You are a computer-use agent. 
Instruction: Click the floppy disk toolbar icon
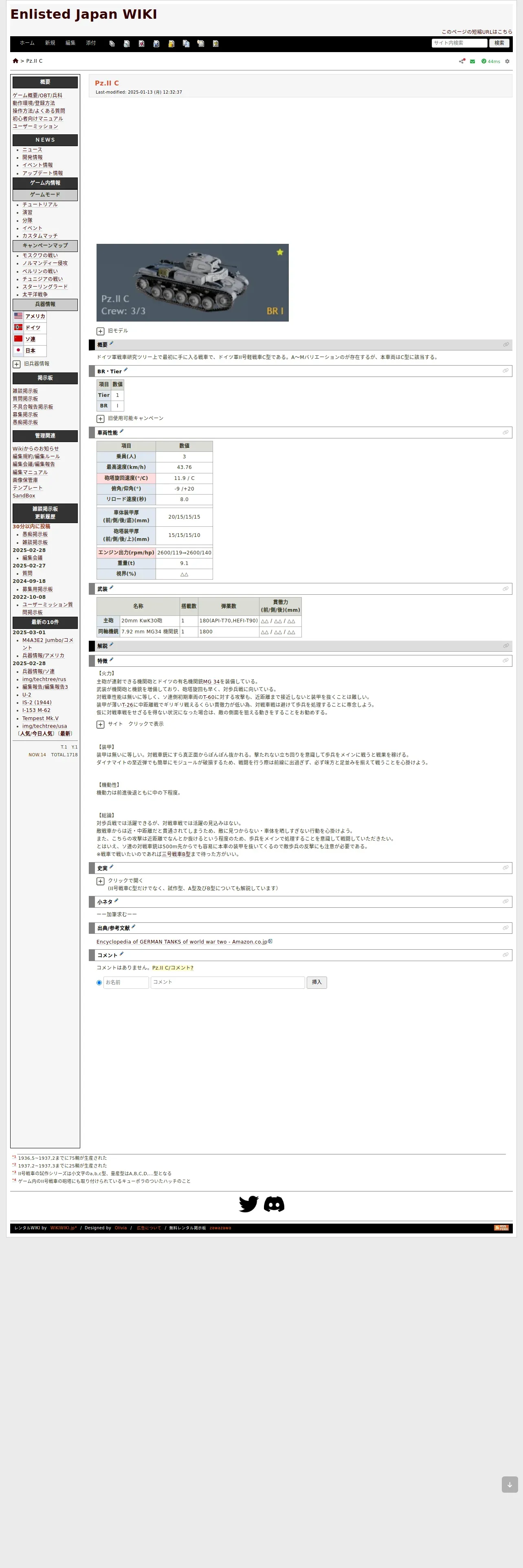click(x=156, y=44)
